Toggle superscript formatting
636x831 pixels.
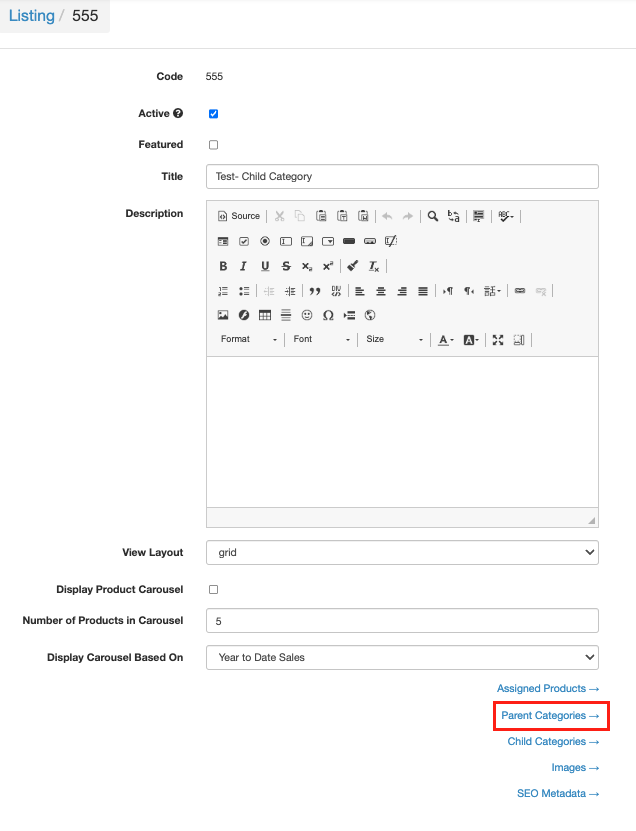coord(328,266)
